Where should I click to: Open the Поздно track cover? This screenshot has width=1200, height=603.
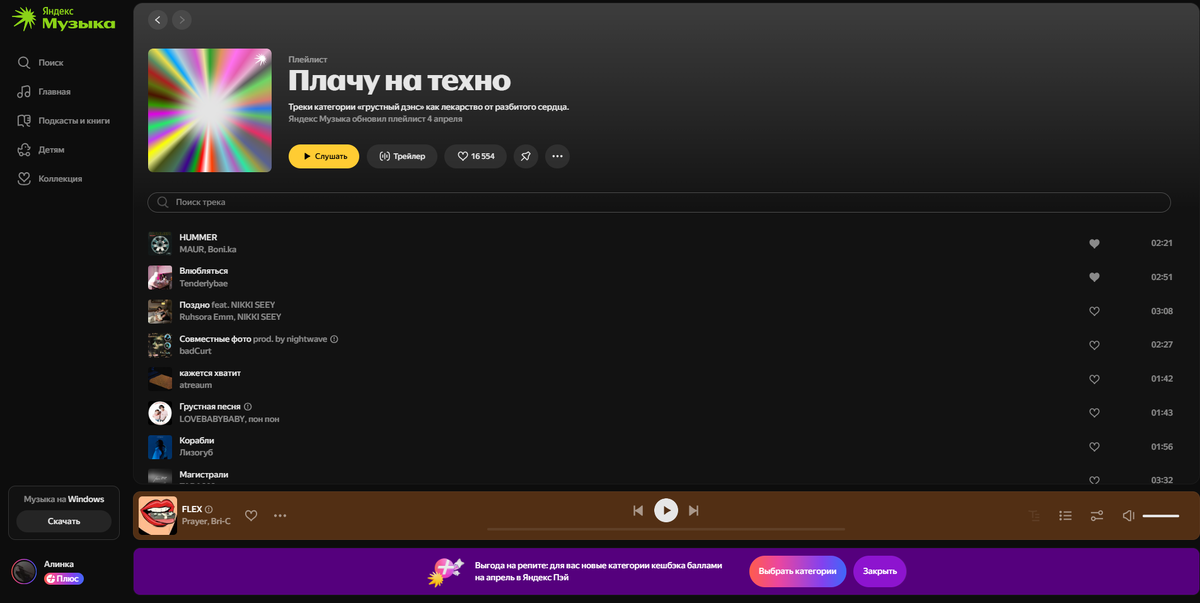[x=160, y=311]
